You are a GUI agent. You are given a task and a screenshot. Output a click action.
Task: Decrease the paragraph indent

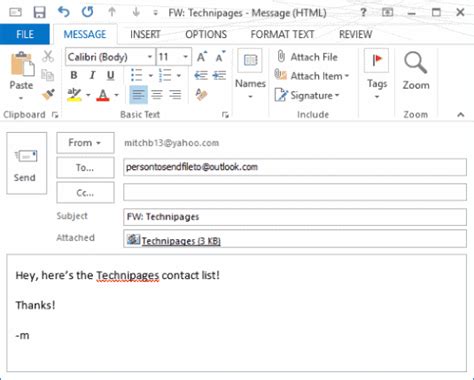pyautogui.click(x=201, y=75)
